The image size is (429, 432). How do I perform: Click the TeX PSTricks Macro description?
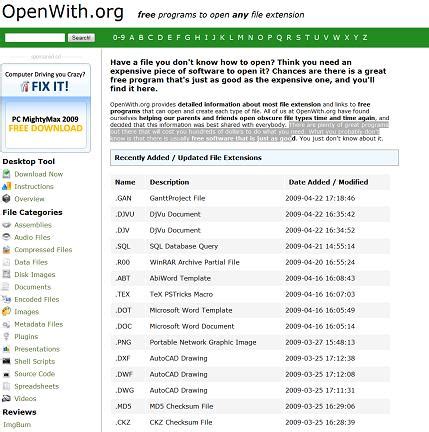pyautogui.click(x=181, y=294)
